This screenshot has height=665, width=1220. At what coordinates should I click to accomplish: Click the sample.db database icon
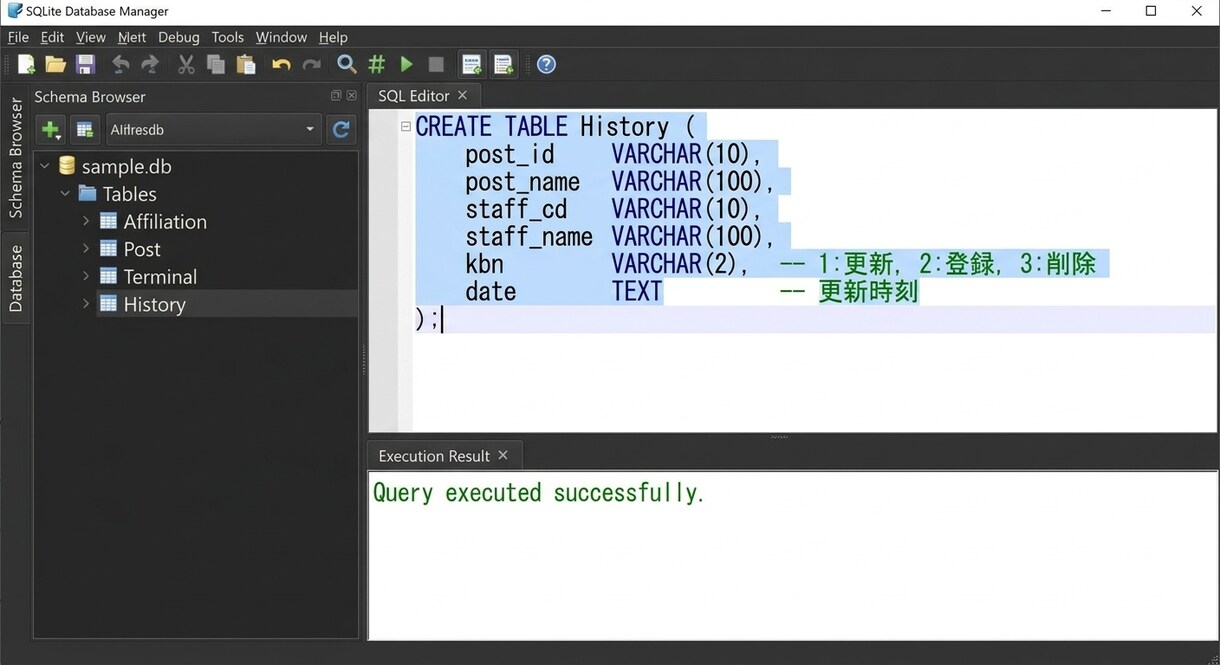tap(67, 166)
